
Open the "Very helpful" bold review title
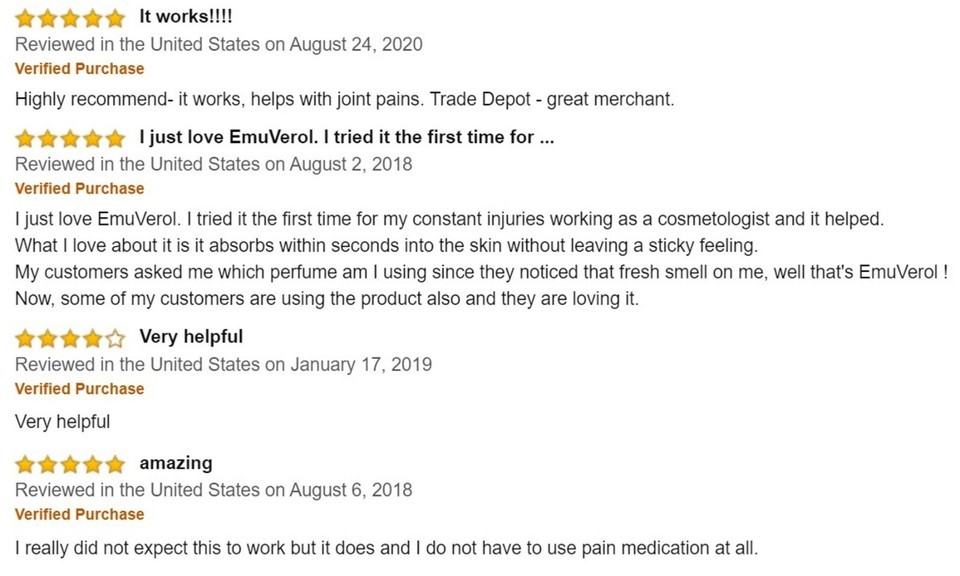point(191,337)
